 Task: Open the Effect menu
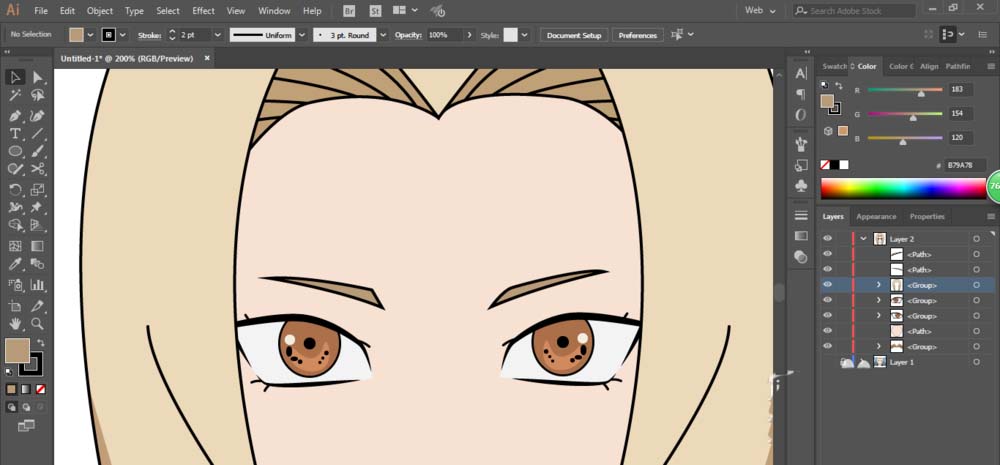pos(203,11)
